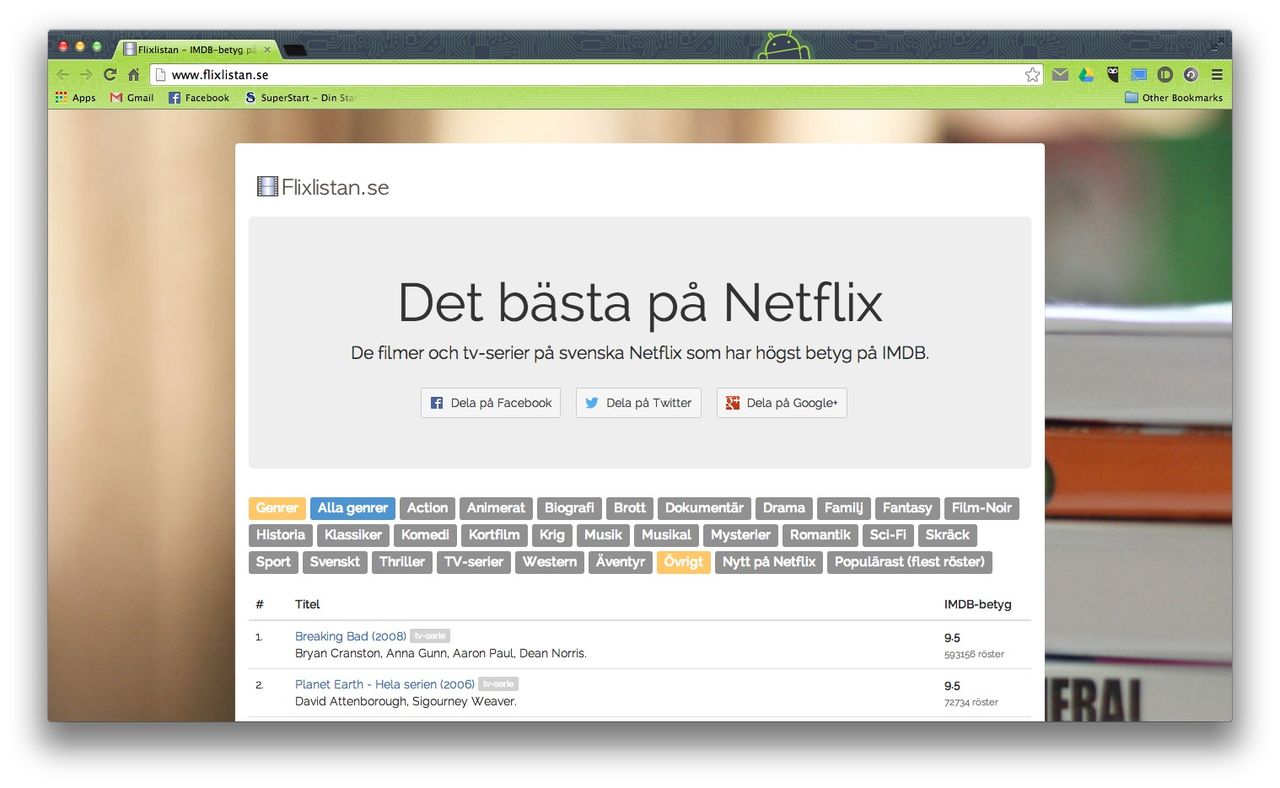This screenshot has height=788, width=1280.
Task: Go forward with the browser forward arrow
Action: pyautogui.click(x=86, y=74)
